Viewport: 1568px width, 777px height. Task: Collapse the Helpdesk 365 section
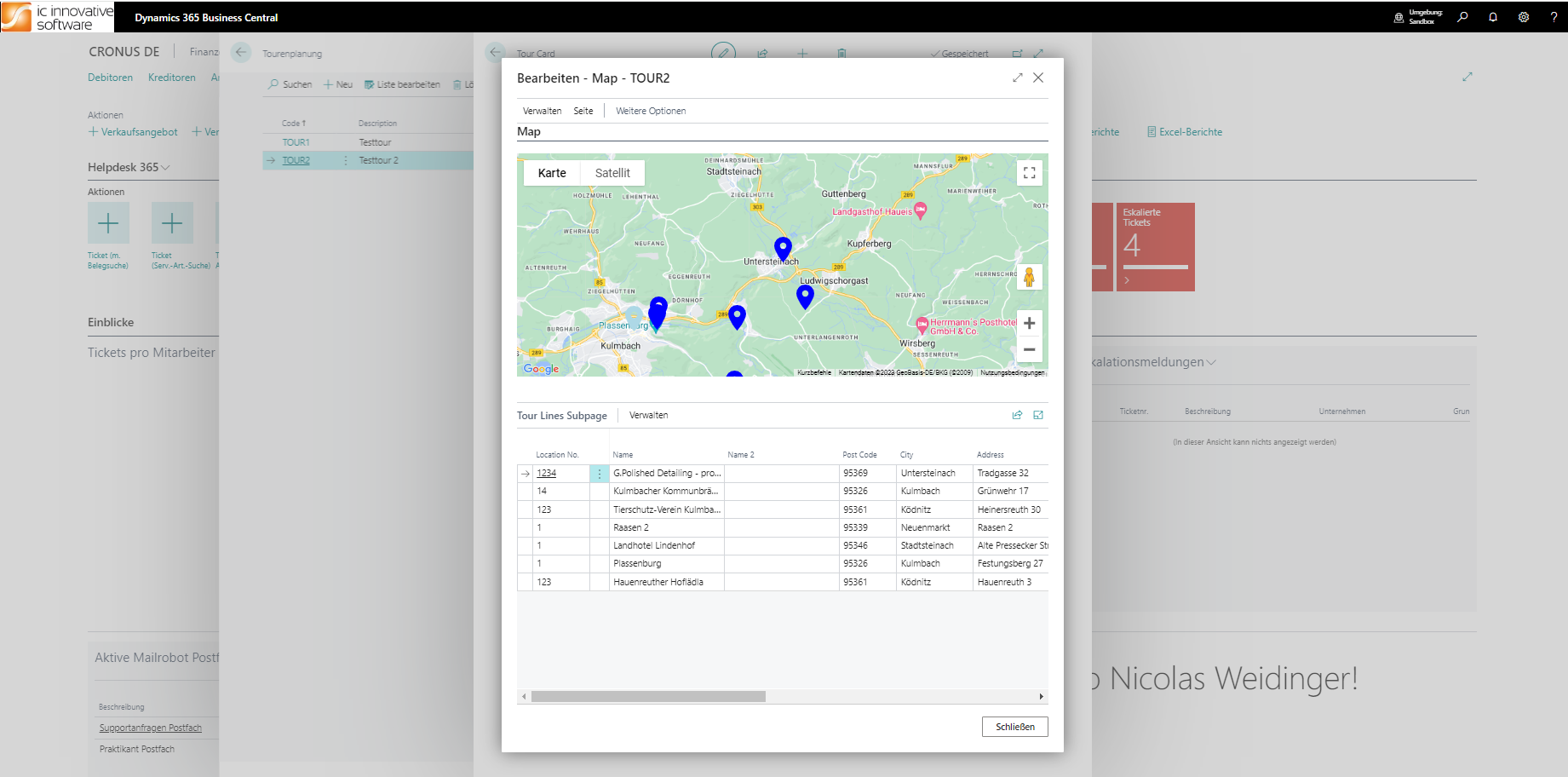[164, 167]
